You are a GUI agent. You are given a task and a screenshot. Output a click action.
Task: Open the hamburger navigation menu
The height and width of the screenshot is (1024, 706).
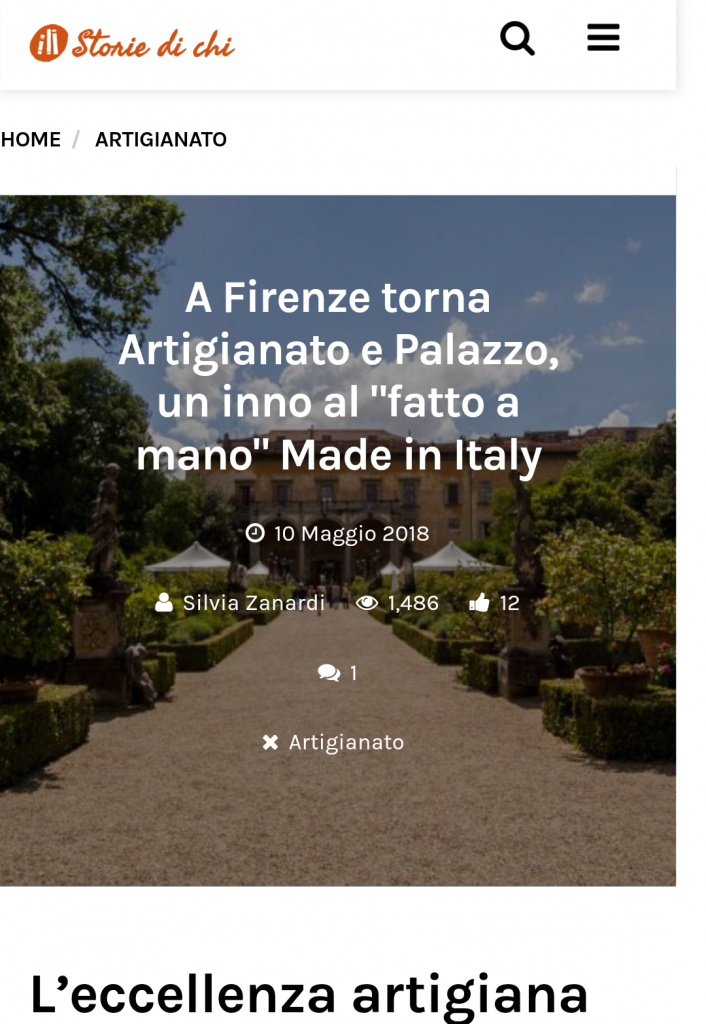pos(603,37)
